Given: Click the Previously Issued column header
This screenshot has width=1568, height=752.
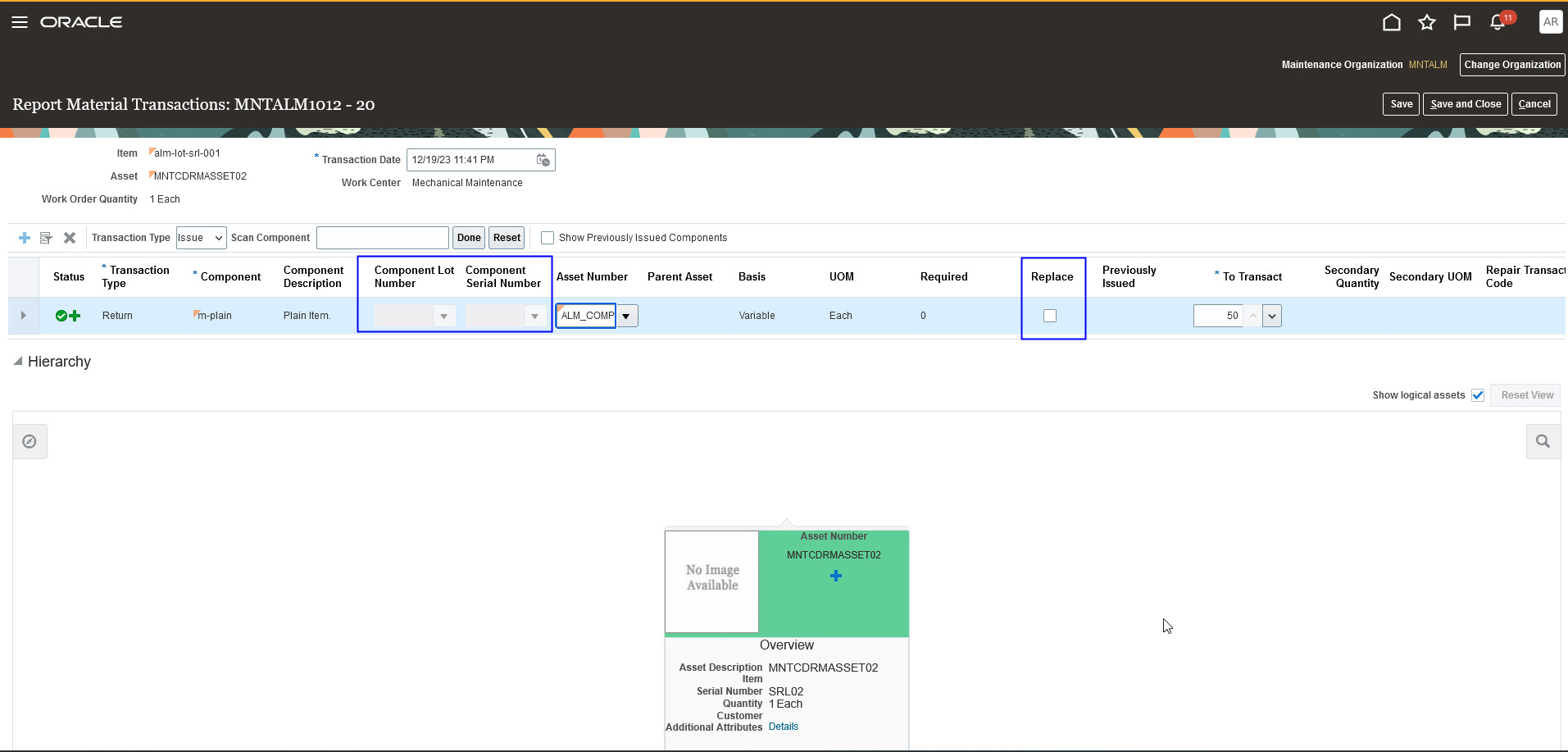Looking at the screenshot, I should tap(1129, 277).
